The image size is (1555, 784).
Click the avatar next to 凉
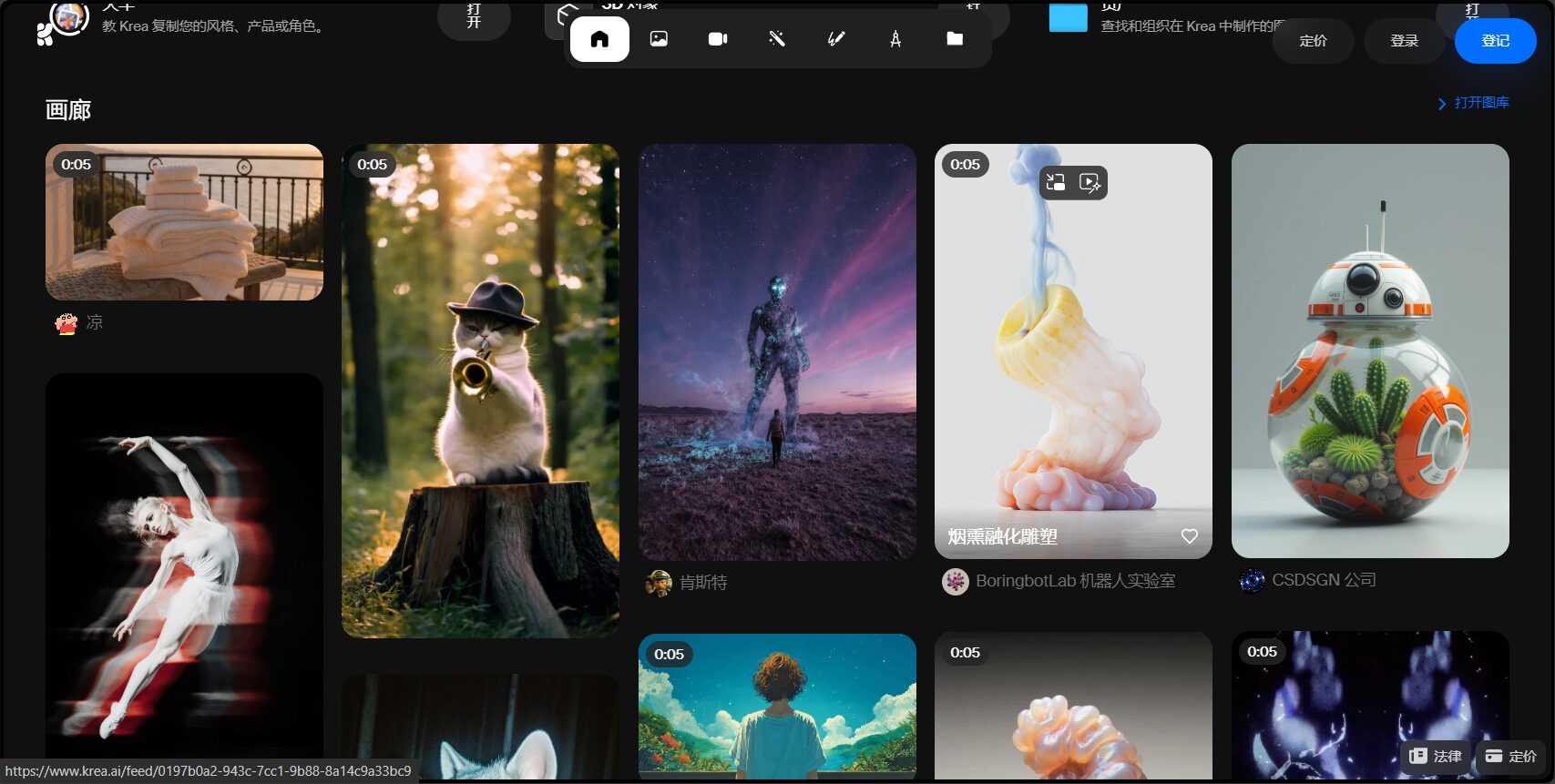click(x=66, y=323)
